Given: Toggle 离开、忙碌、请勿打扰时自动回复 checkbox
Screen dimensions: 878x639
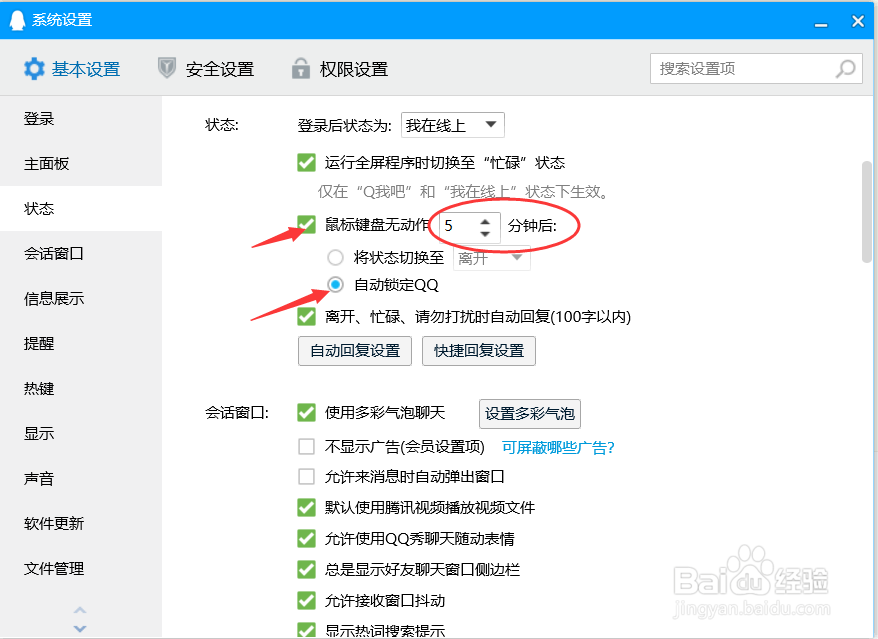Looking at the screenshot, I should pyautogui.click(x=306, y=316).
